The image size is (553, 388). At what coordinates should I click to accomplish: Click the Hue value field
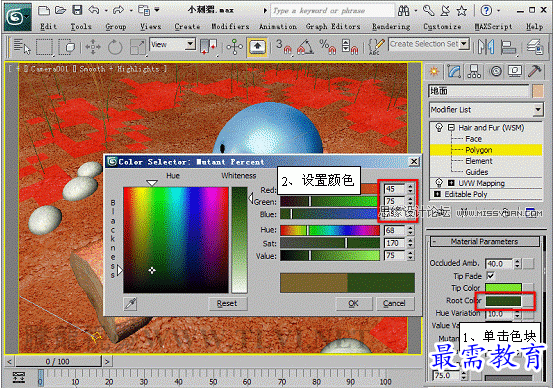[x=395, y=230]
